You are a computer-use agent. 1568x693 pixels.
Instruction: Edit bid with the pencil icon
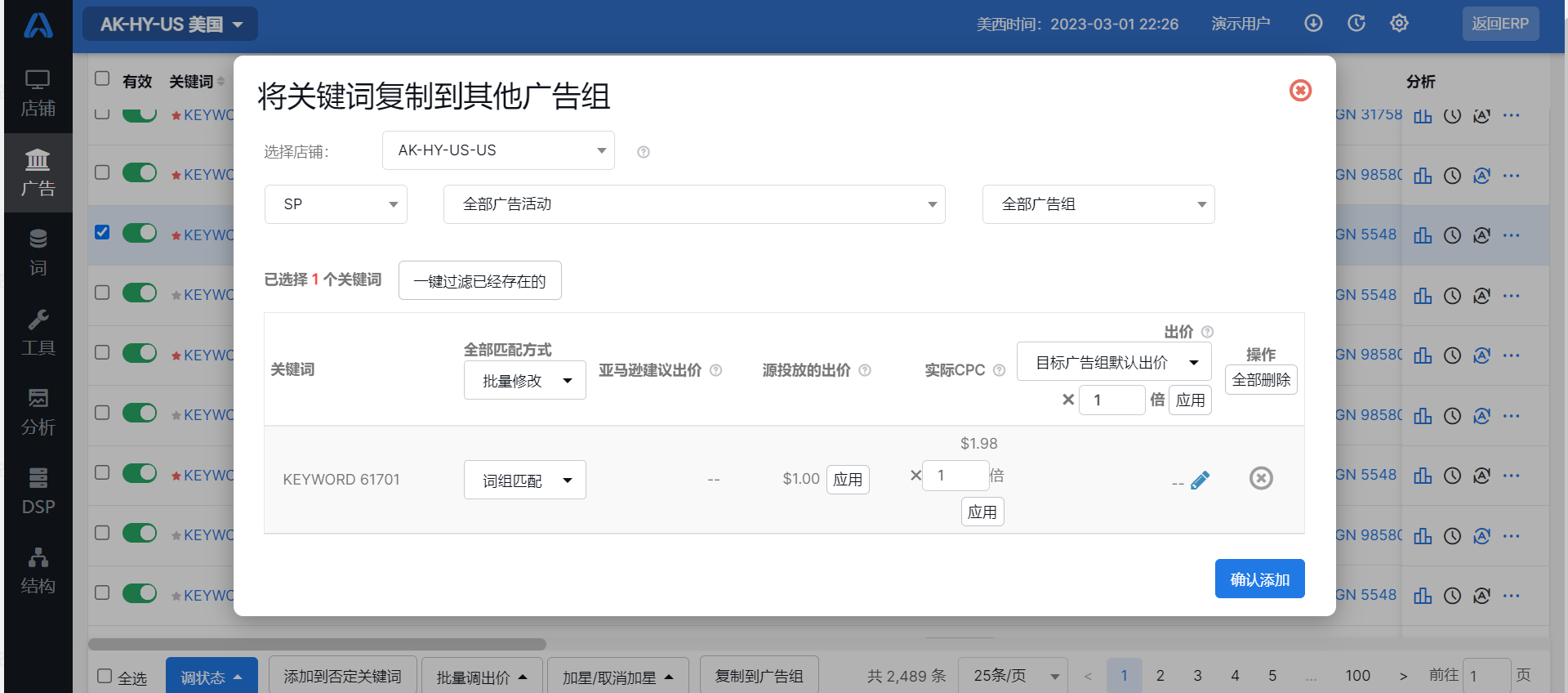1200,481
